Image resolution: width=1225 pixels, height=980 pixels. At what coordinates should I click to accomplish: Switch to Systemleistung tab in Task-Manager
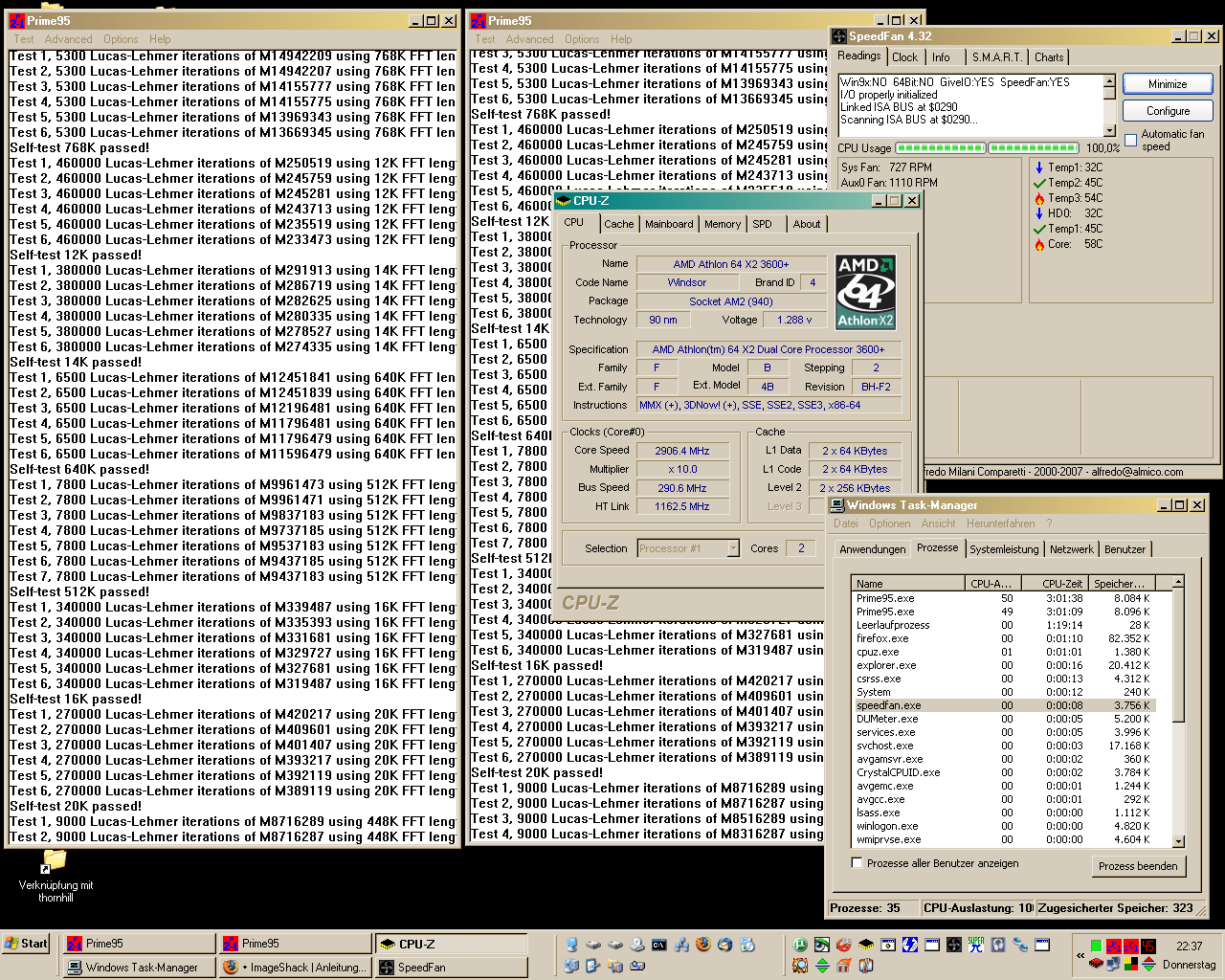click(1003, 549)
